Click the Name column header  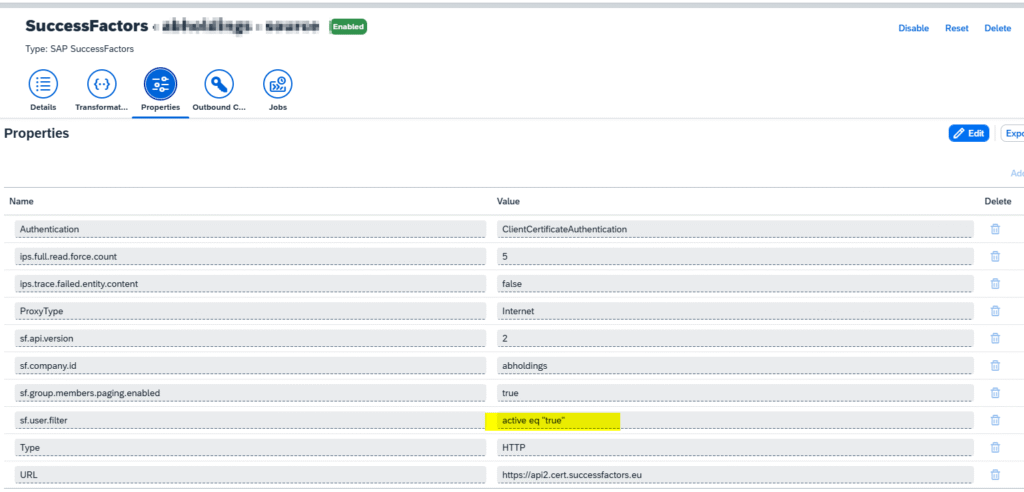[21, 201]
